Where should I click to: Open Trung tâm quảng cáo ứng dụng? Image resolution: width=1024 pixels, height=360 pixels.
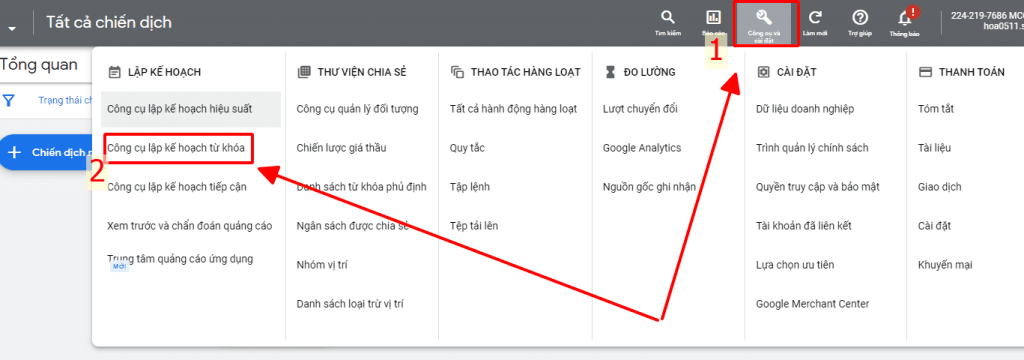pyautogui.click(x=180, y=259)
